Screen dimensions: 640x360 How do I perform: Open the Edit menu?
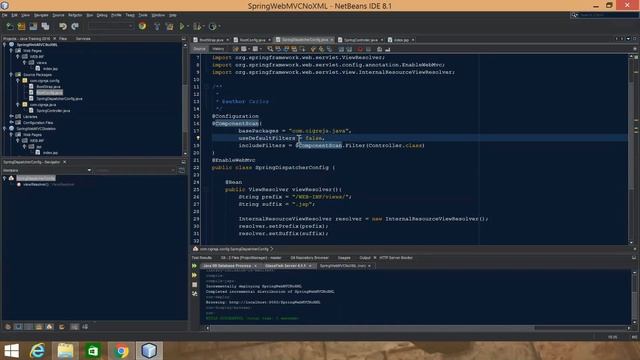pos(14,15)
